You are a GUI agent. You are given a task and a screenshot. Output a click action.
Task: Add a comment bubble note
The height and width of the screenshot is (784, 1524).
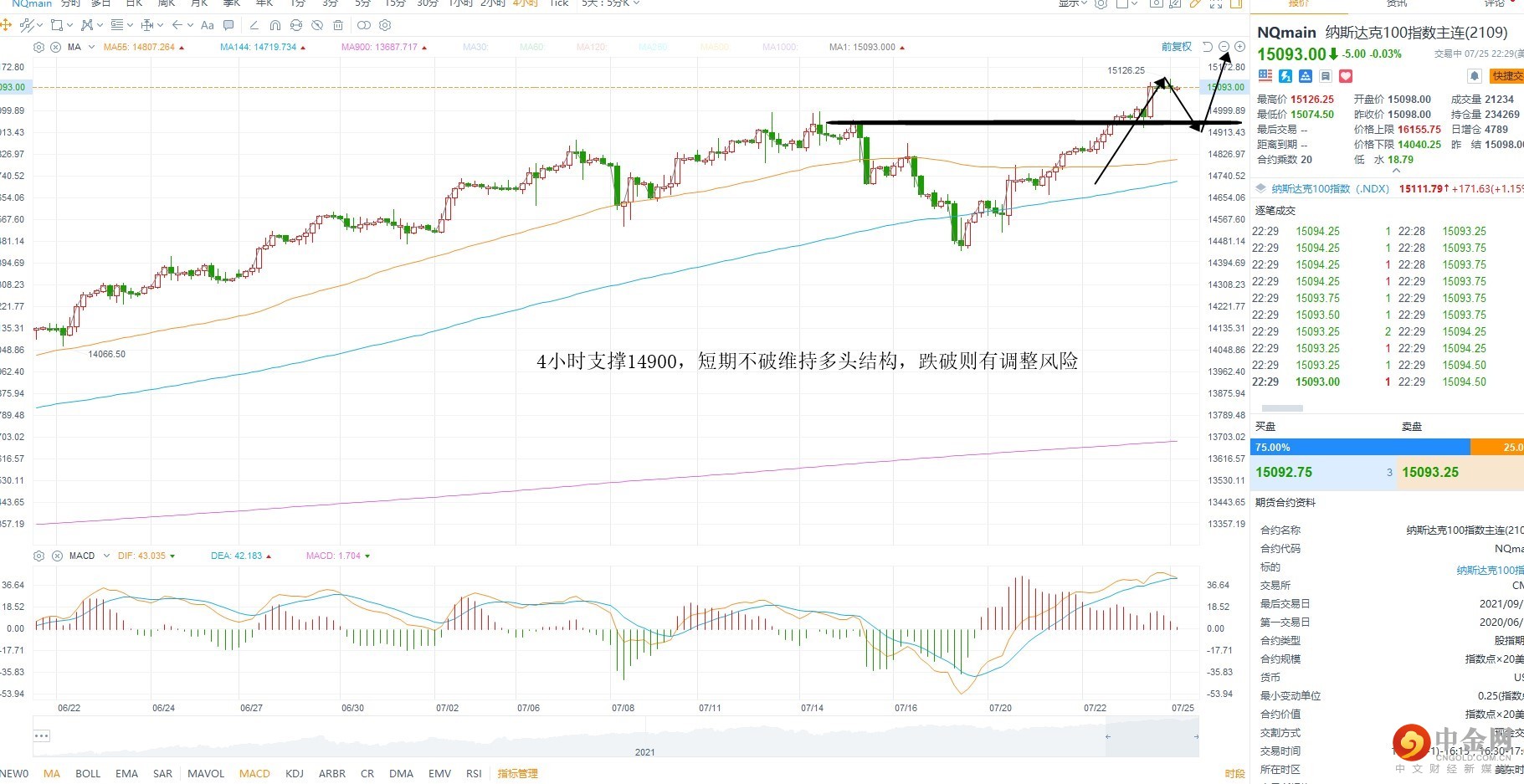(x=228, y=25)
